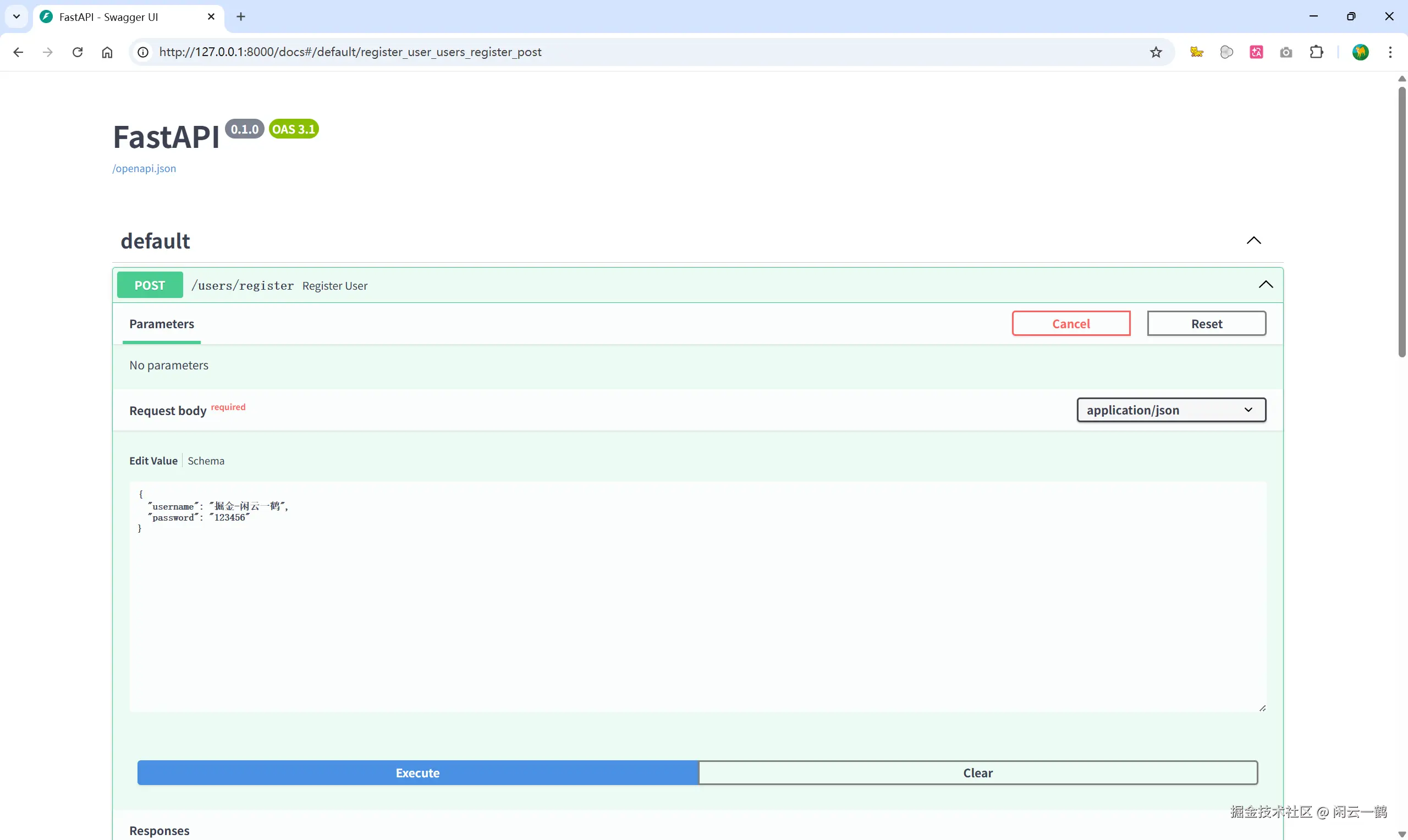Open the Chrome three-dot menu
This screenshot has height=840, width=1408.
1390,52
